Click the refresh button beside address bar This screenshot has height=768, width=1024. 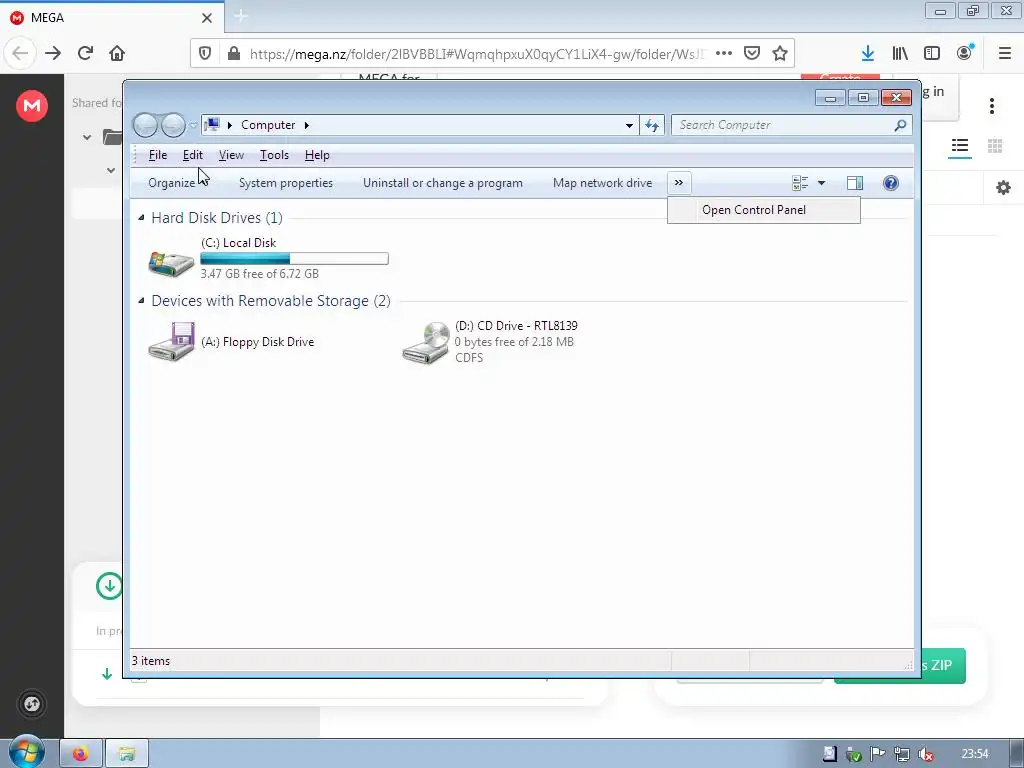(652, 125)
